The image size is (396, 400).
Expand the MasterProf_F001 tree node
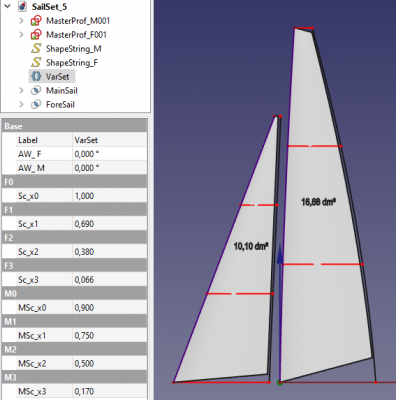click(x=21, y=35)
